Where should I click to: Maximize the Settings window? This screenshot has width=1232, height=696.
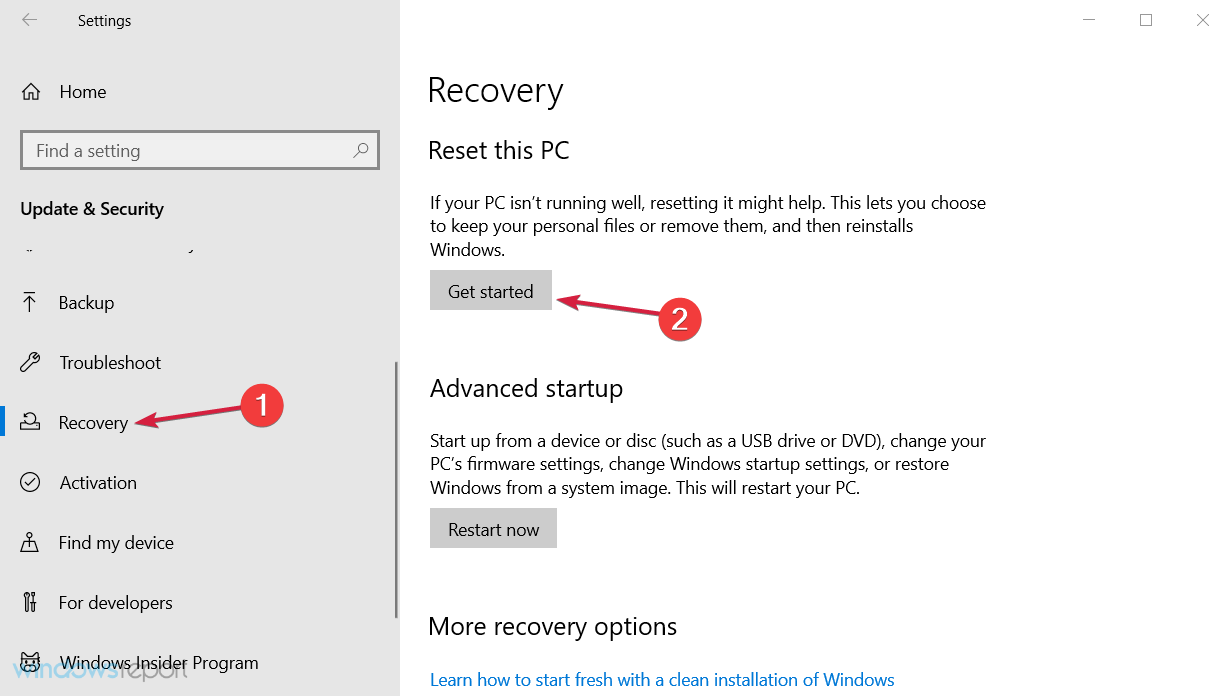click(x=1146, y=20)
